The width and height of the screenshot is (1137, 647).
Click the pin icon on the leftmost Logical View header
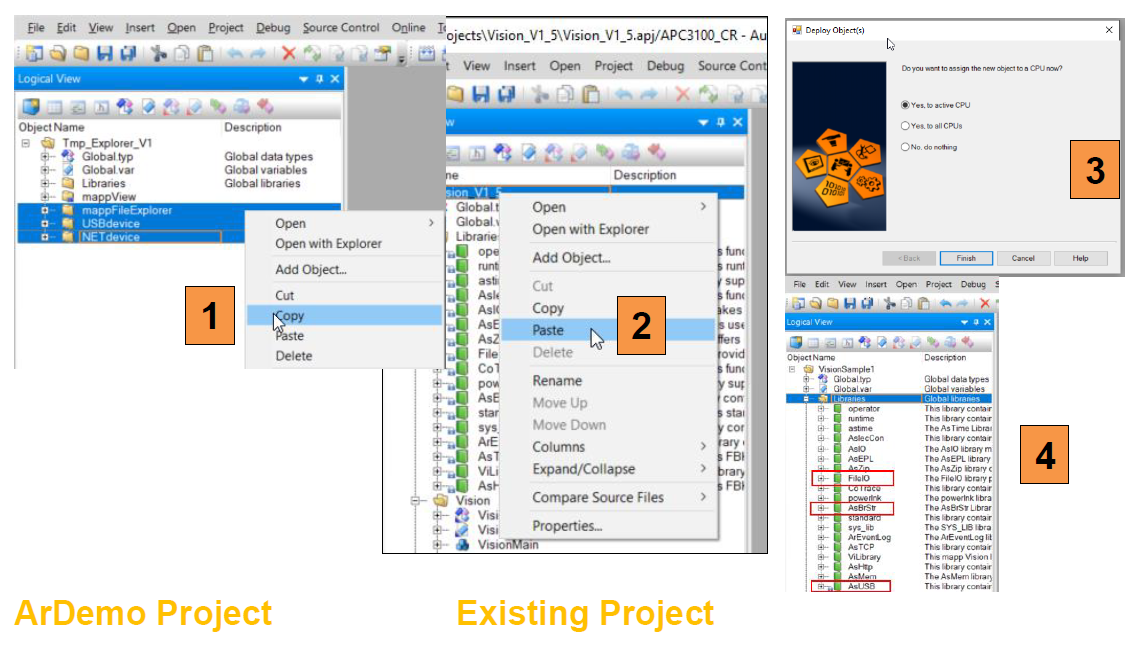point(319,79)
